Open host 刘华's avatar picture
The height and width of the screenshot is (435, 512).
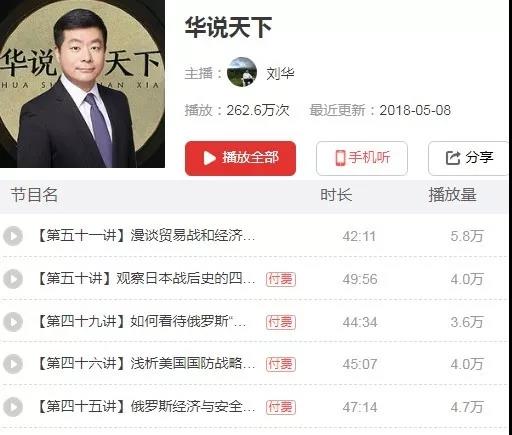242,72
